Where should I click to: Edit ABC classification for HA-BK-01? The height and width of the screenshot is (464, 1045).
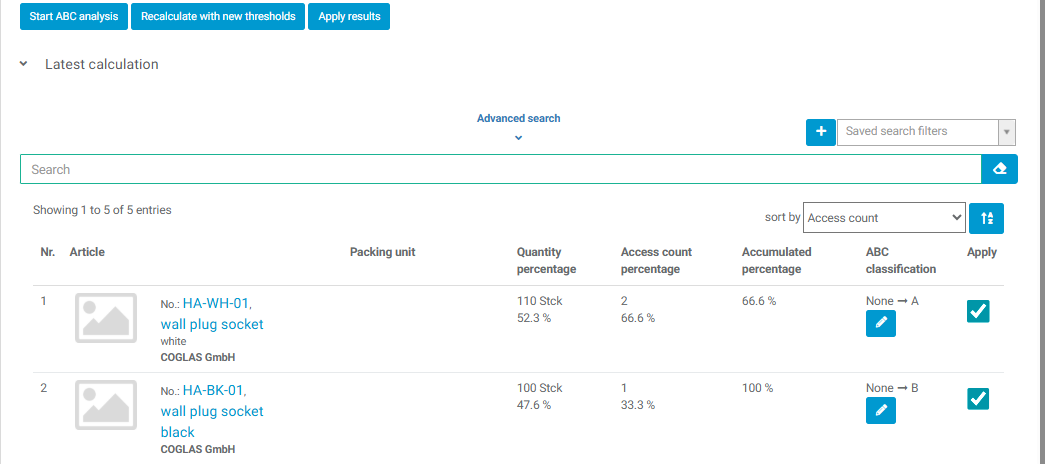(x=880, y=410)
